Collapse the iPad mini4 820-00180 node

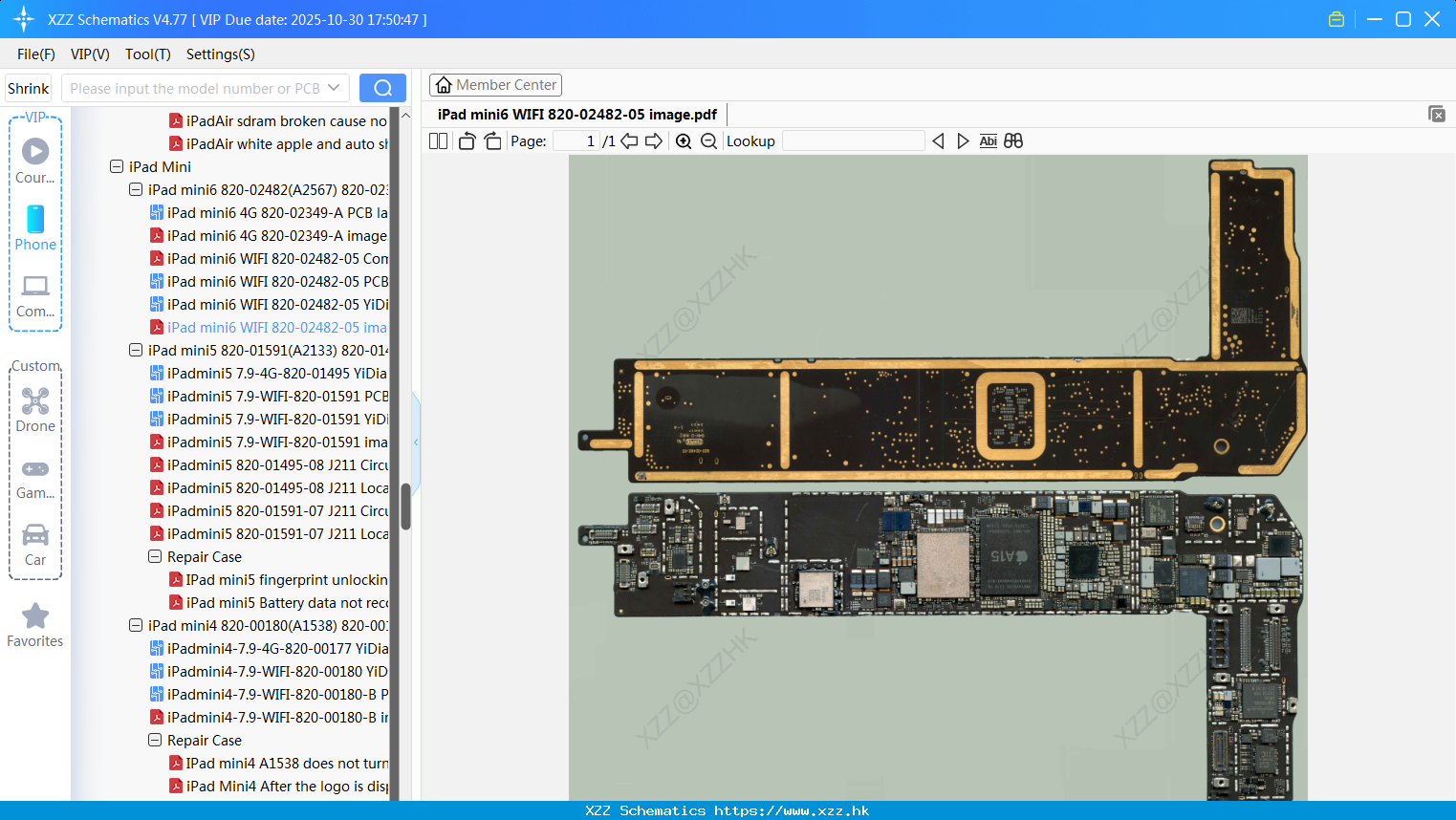pos(136,625)
